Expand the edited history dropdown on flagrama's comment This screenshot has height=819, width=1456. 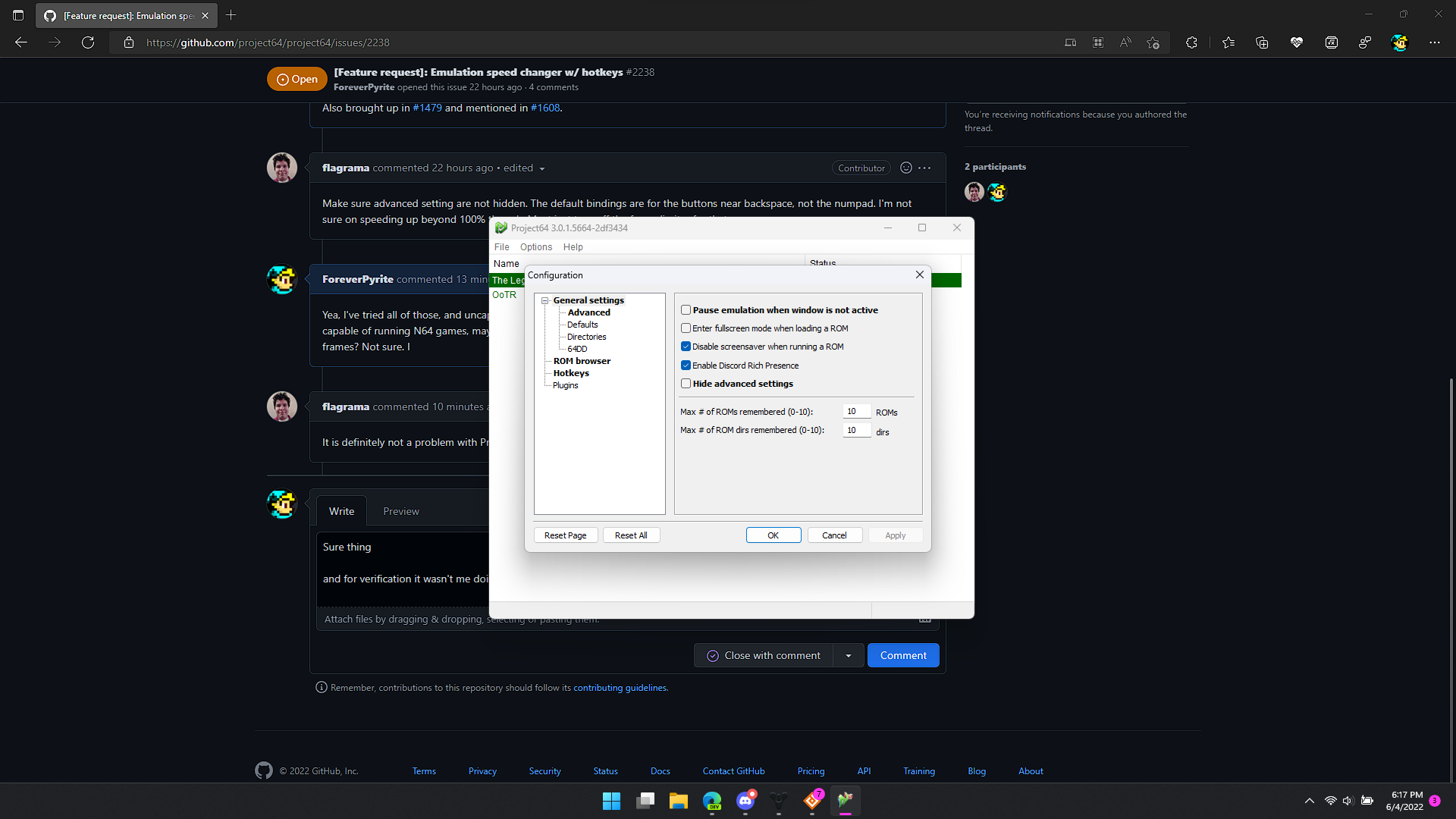click(542, 168)
